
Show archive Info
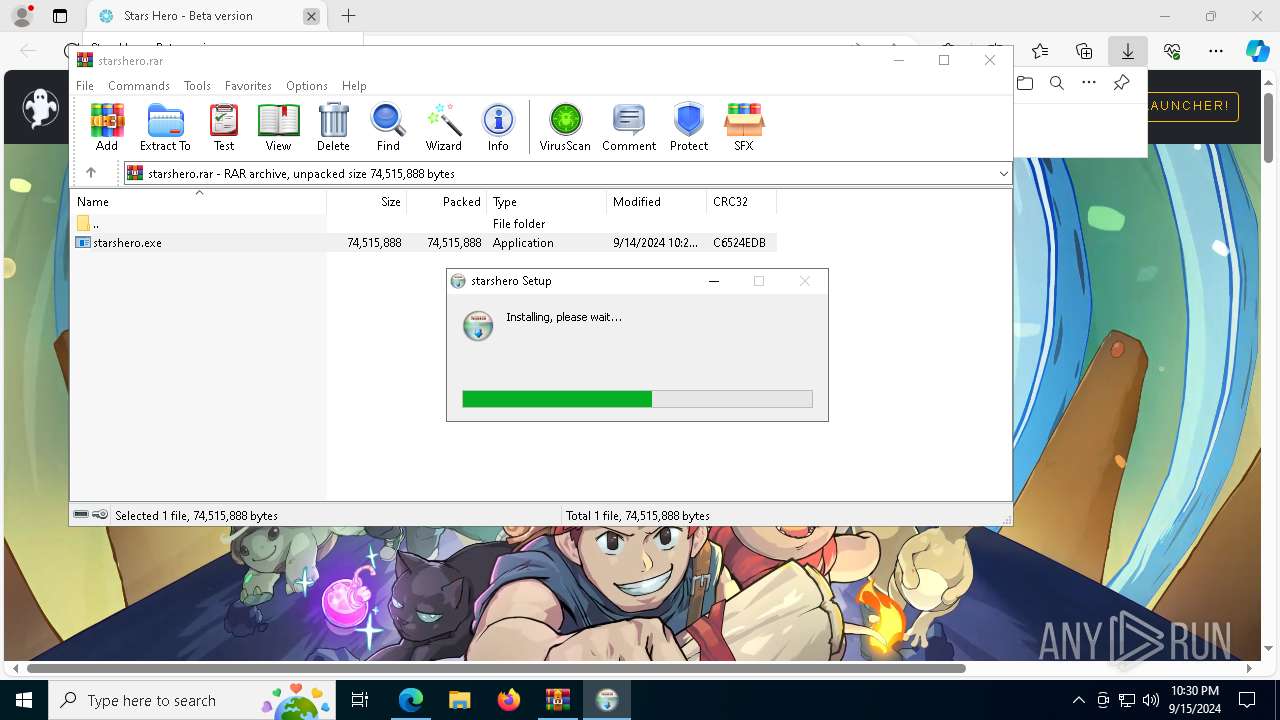(x=498, y=127)
